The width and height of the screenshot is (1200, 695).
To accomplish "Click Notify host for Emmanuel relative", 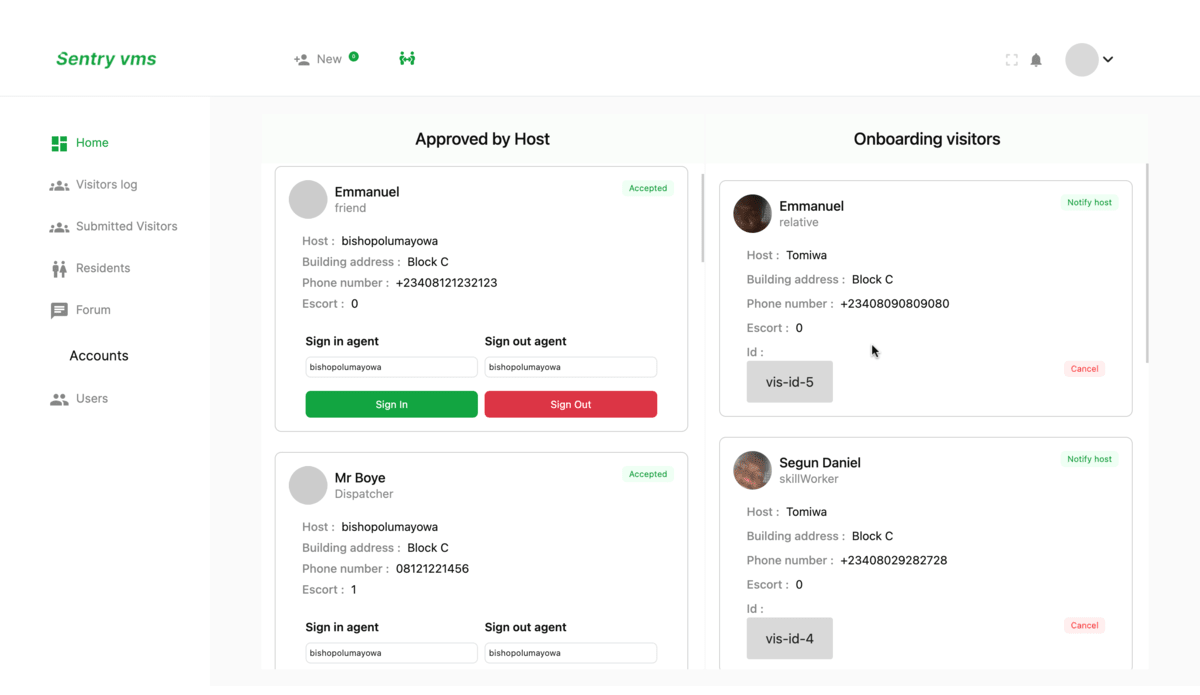I will (x=1089, y=203).
